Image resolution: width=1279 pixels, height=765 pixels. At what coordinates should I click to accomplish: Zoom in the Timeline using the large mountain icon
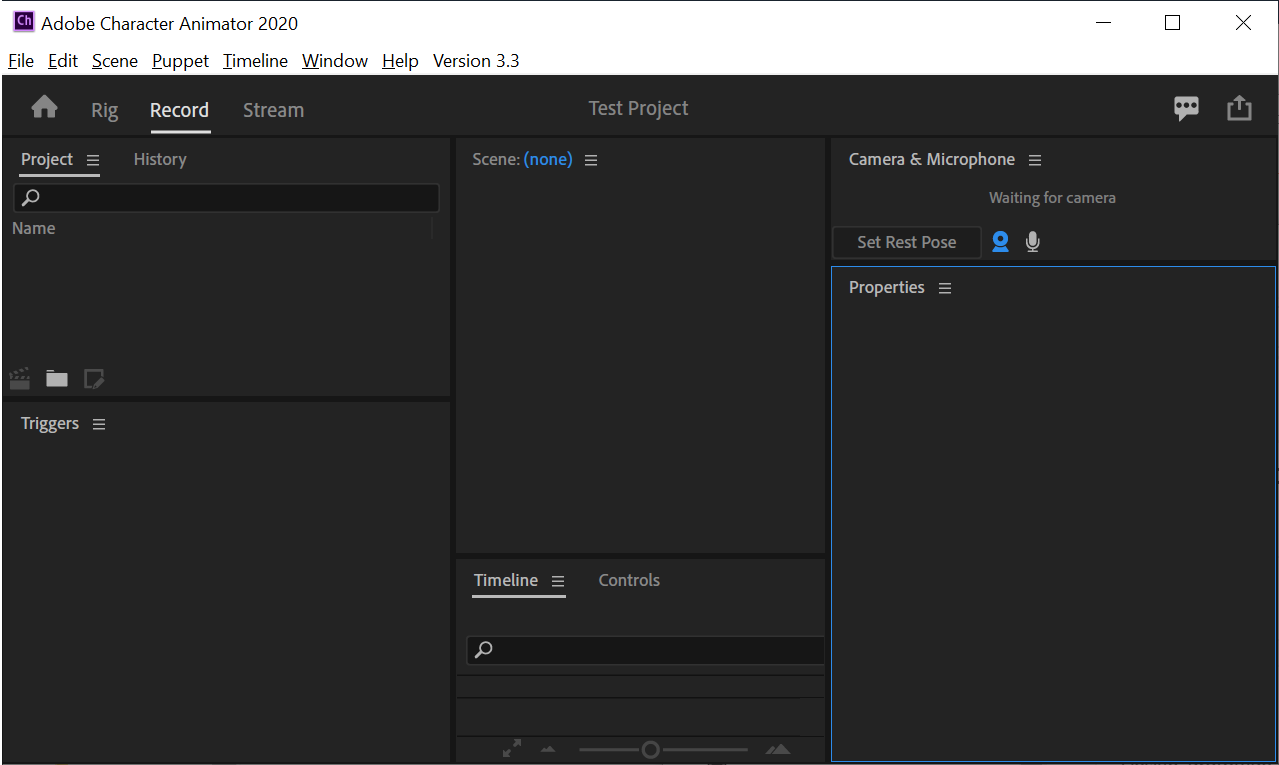click(x=778, y=748)
